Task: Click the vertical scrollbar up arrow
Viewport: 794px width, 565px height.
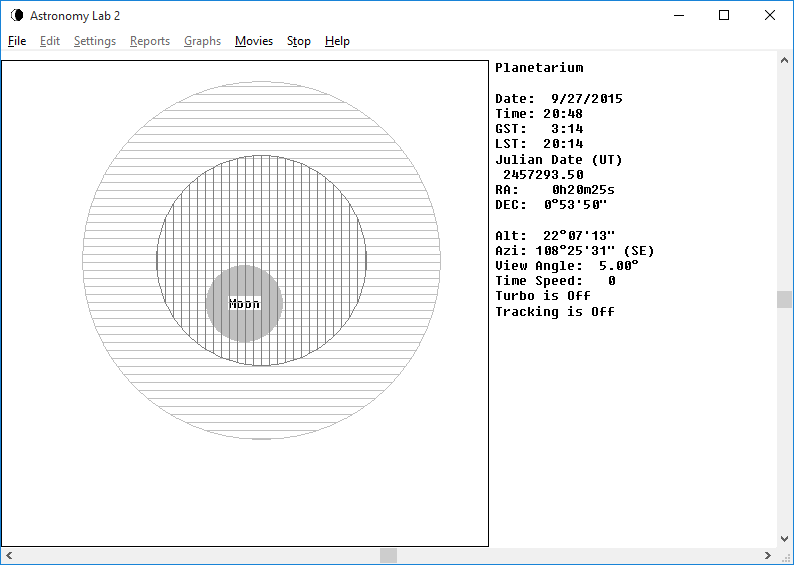Action: click(785, 61)
